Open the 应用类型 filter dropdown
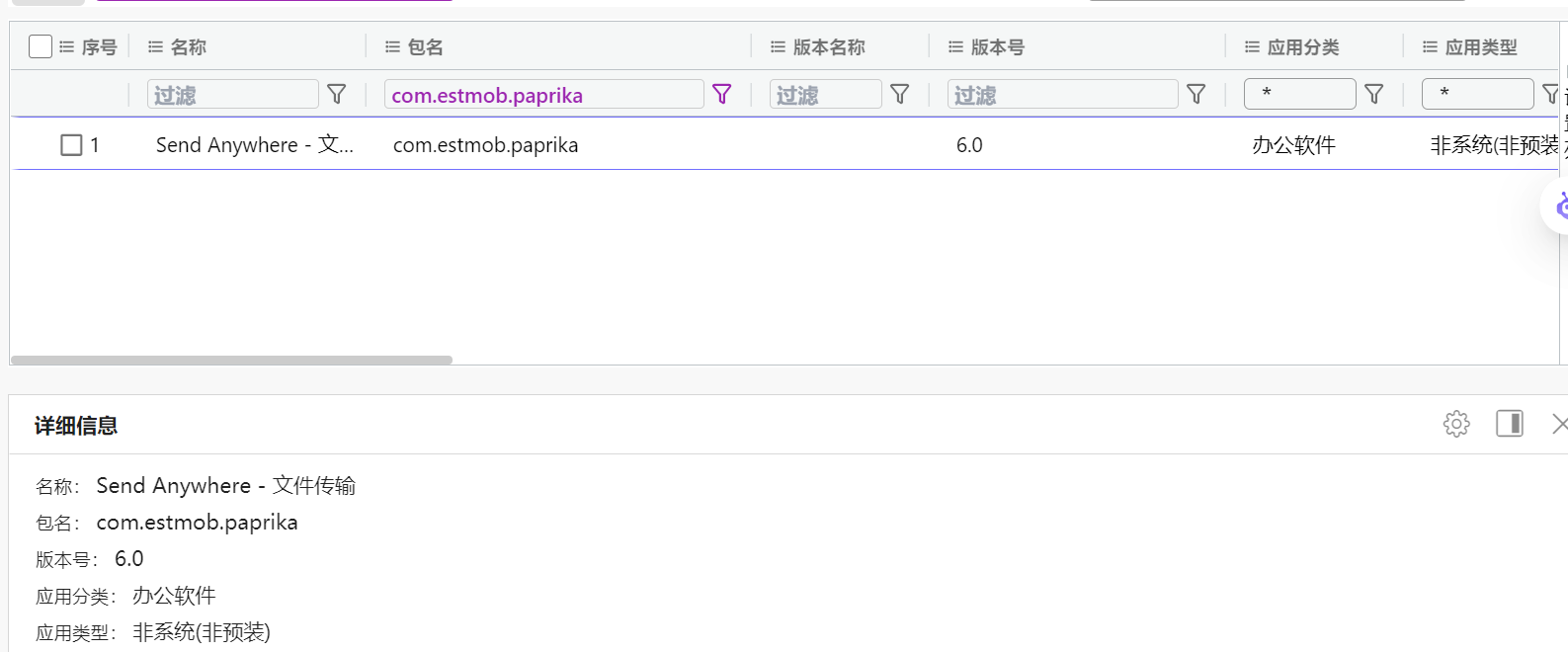The width and height of the screenshot is (1568, 652). tap(1478, 94)
